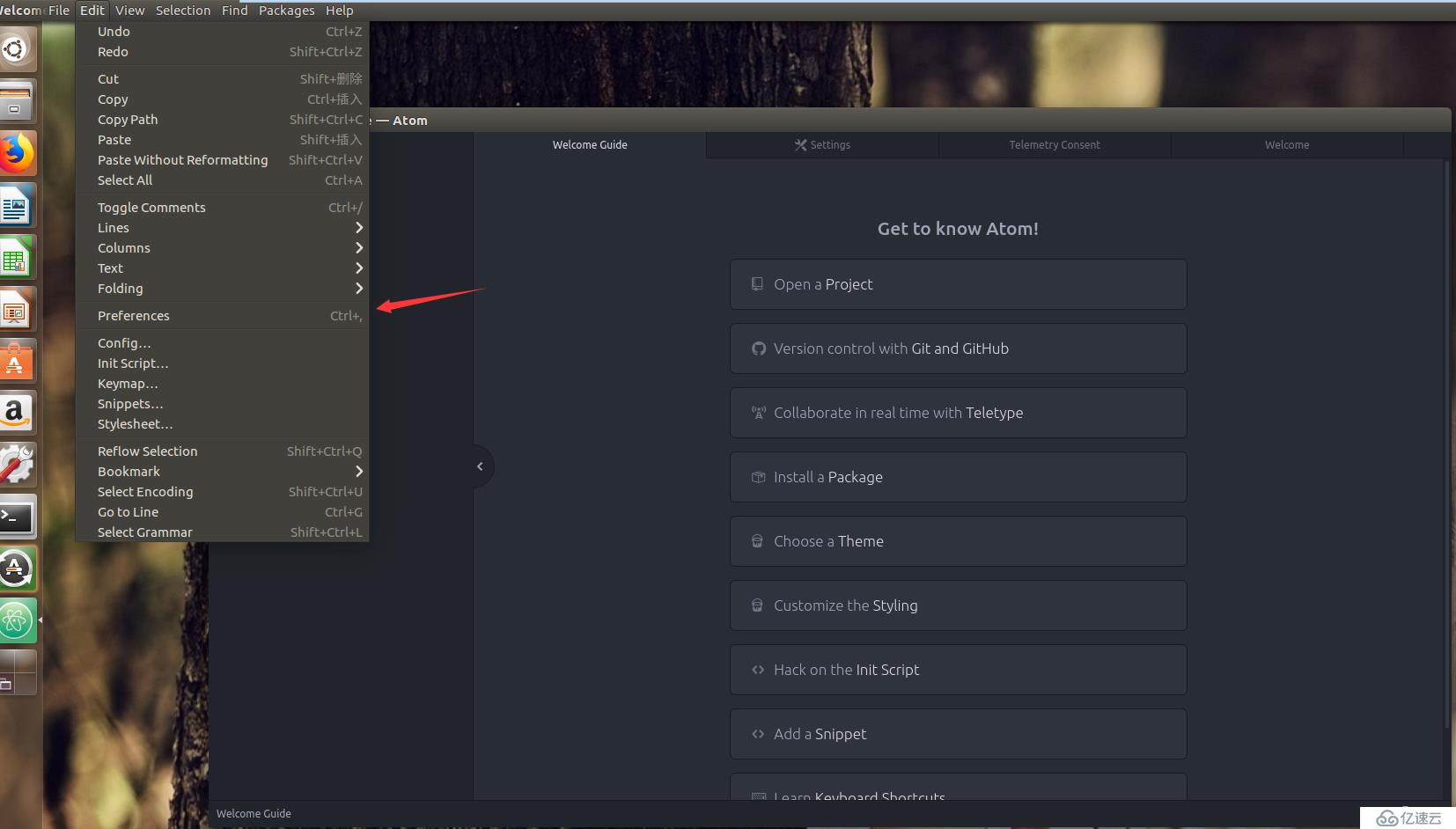Open System Settings wrench icon

click(x=15, y=466)
